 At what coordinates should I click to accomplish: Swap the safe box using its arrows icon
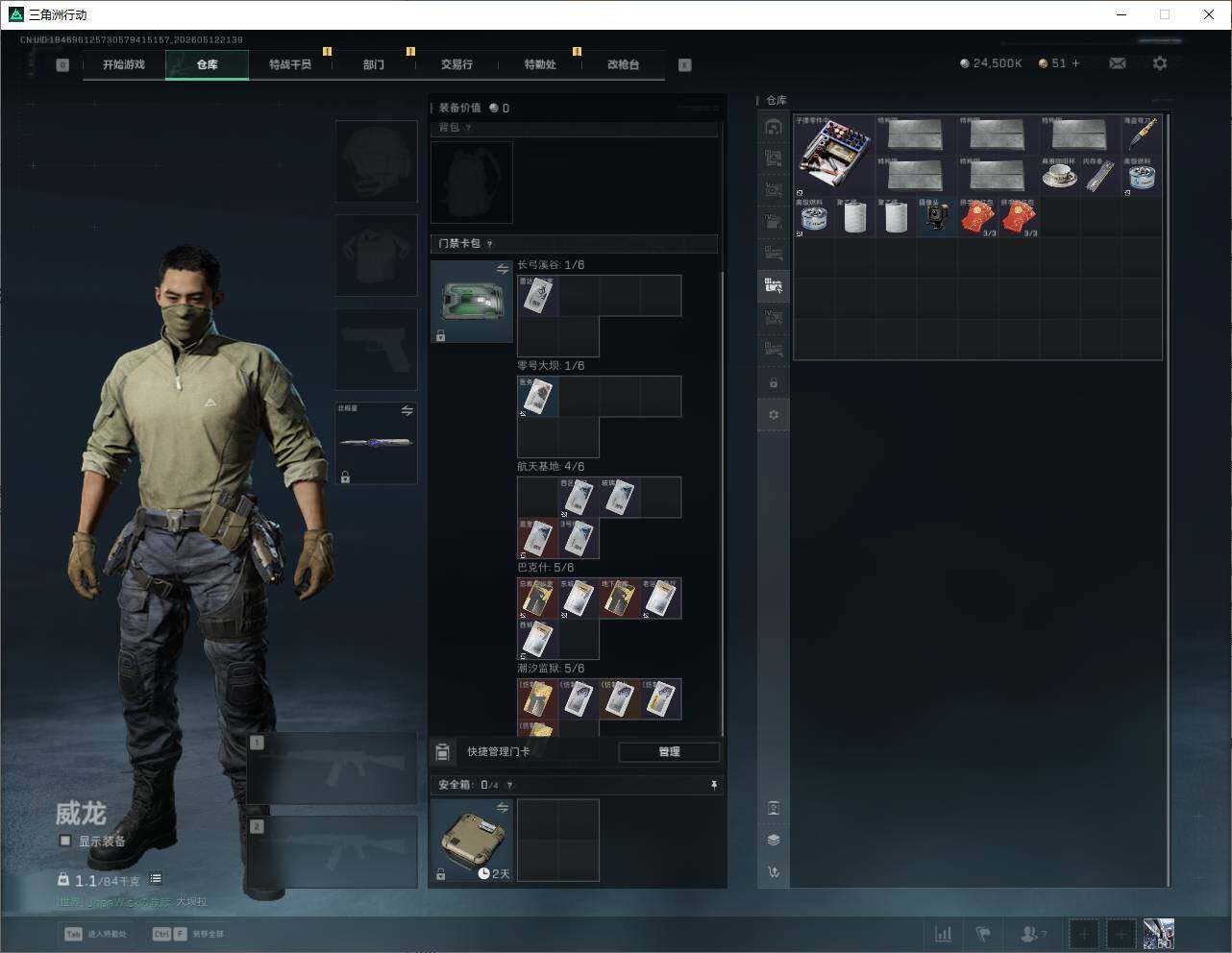(x=502, y=808)
